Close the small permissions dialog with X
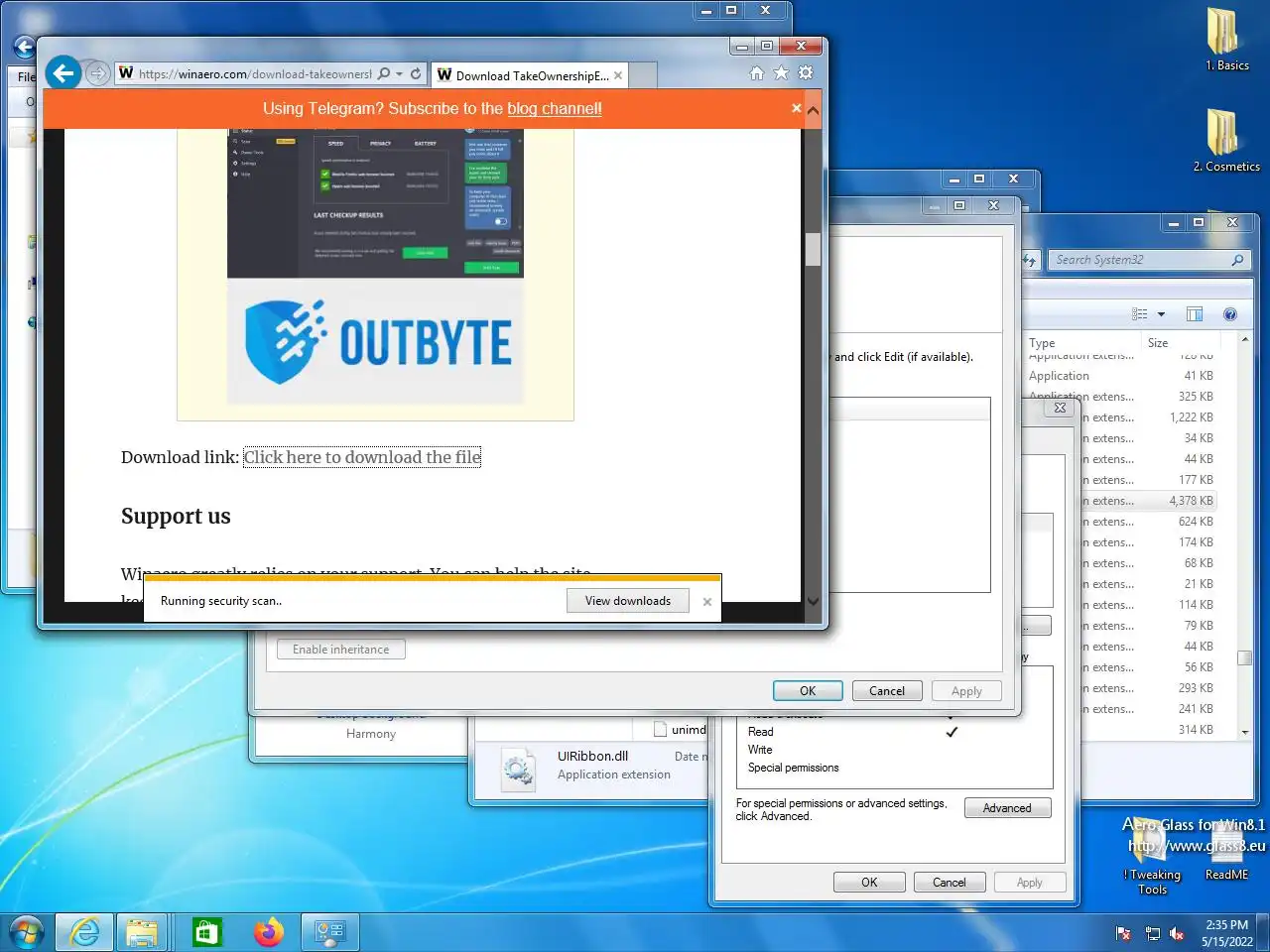The height and width of the screenshot is (952, 1270). (x=1060, y=408)
